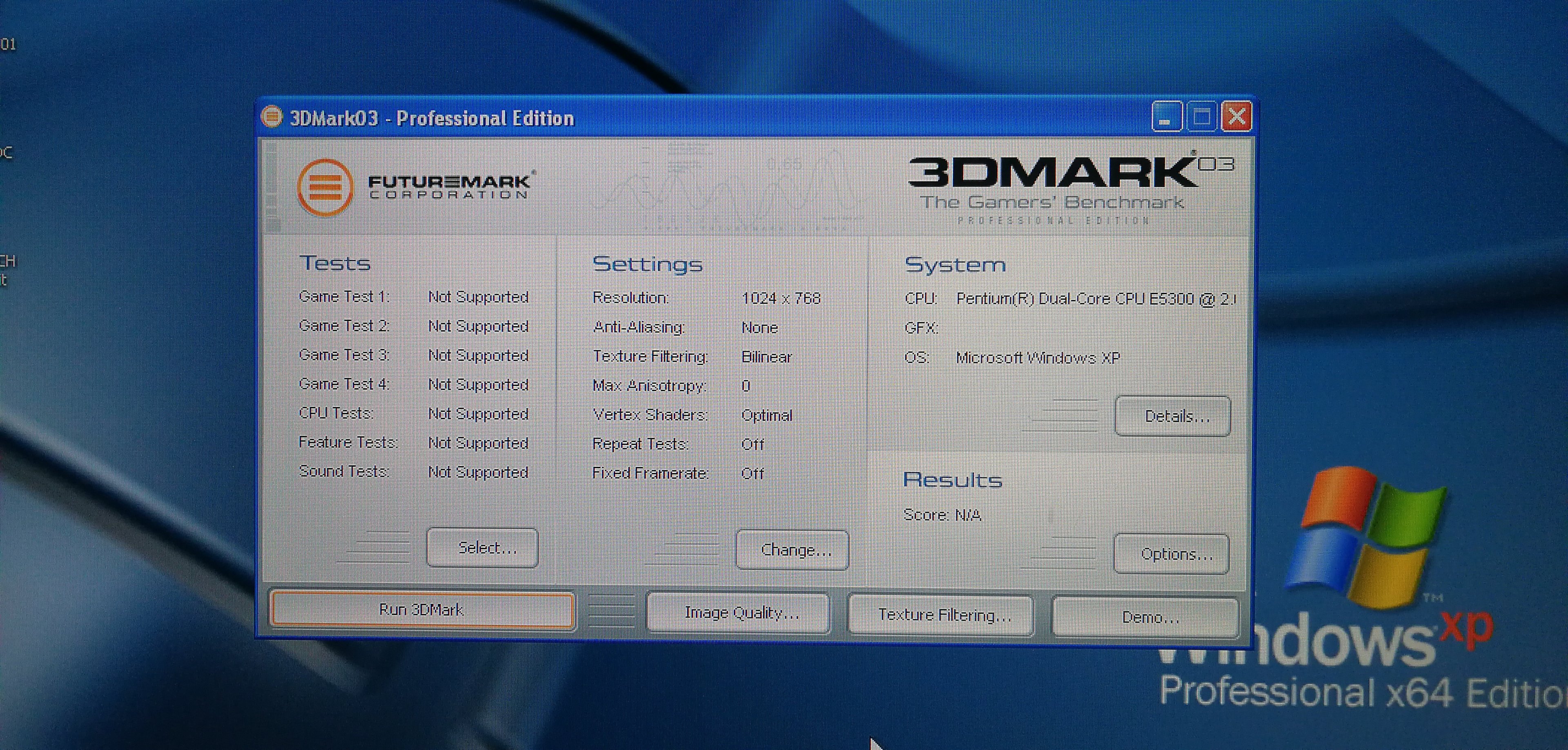The height and width of the screenshot is (750, 1568).
Task: Open the Image Quality dialog
Action: 739,613
